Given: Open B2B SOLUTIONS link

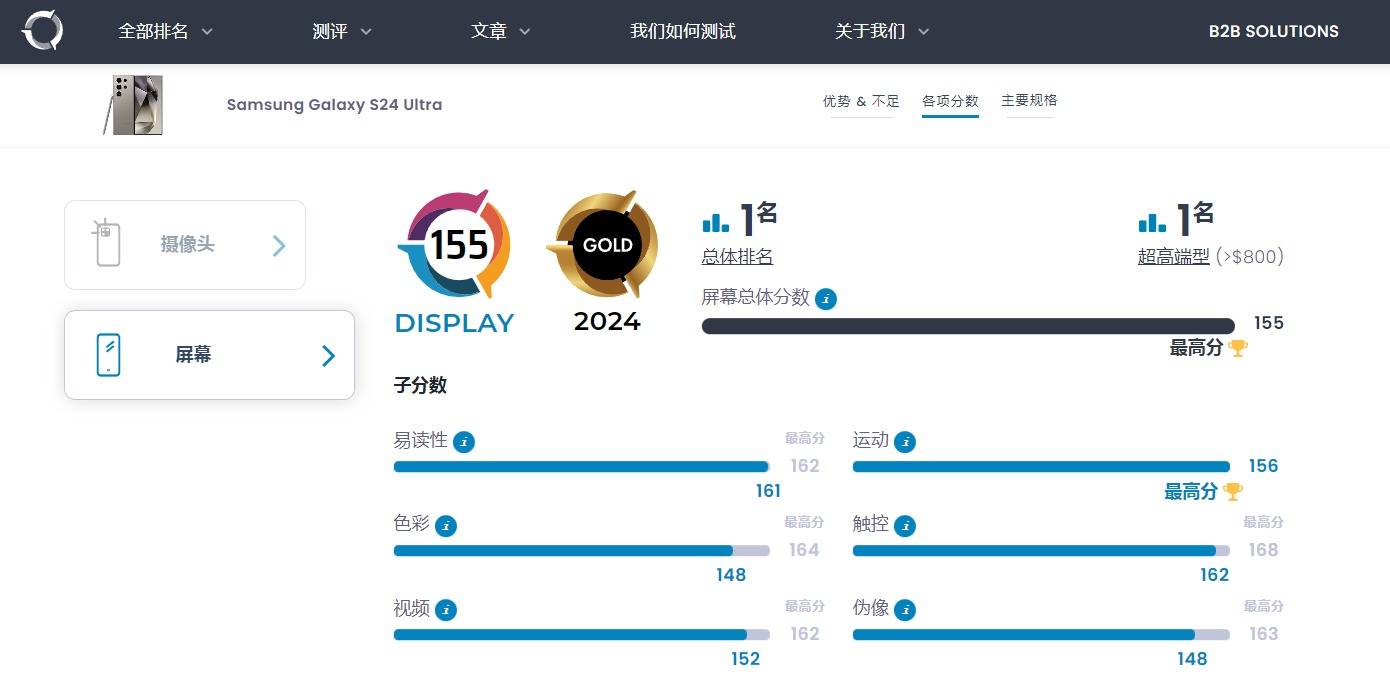Looking at the screenshot, I should tap(1273, 32).
